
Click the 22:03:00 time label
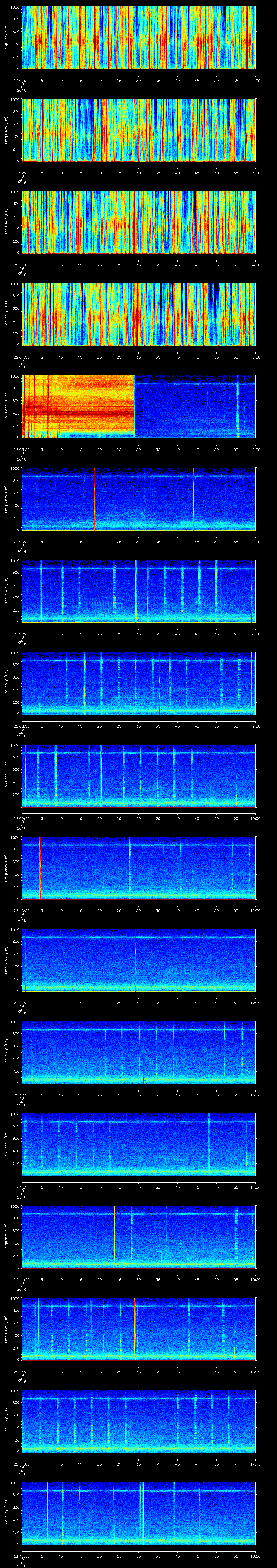(x=21, y=265)
